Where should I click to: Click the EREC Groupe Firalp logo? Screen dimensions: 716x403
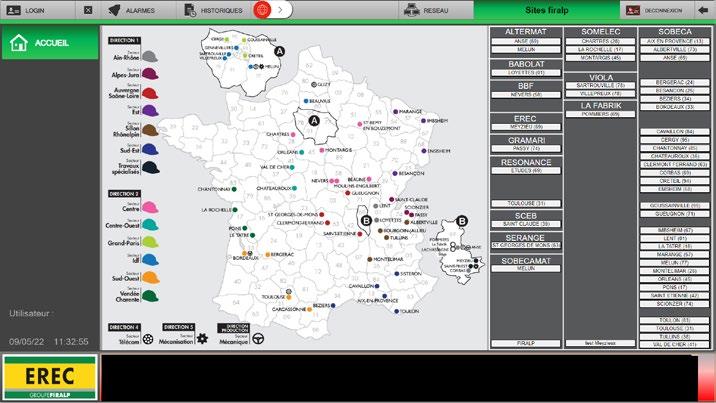pos(50,377)
